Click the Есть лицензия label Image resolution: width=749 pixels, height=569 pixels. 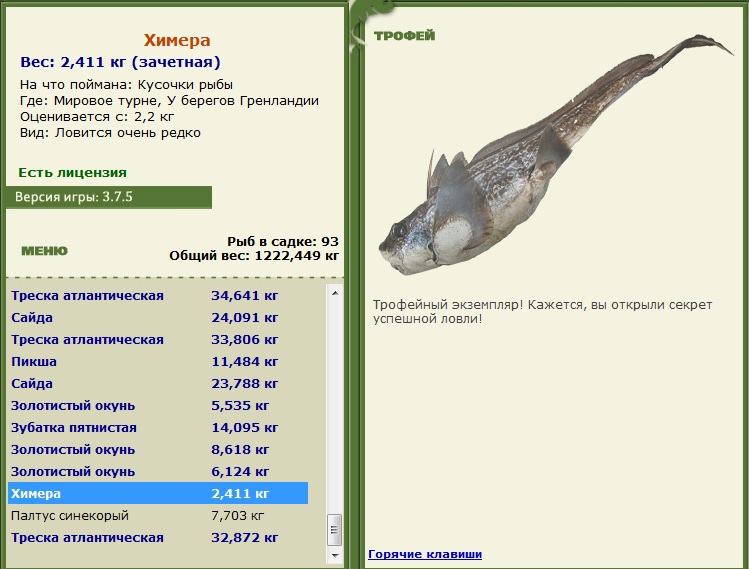[72, 172]
